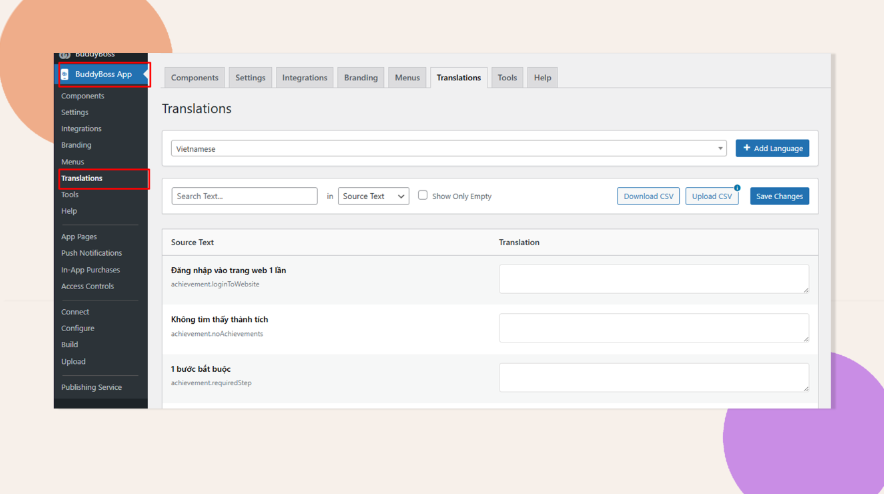The height and width of the screenshot is (494, 884).
Task: Open Integrations in the sidebar menu
Action: pos(81,129)
